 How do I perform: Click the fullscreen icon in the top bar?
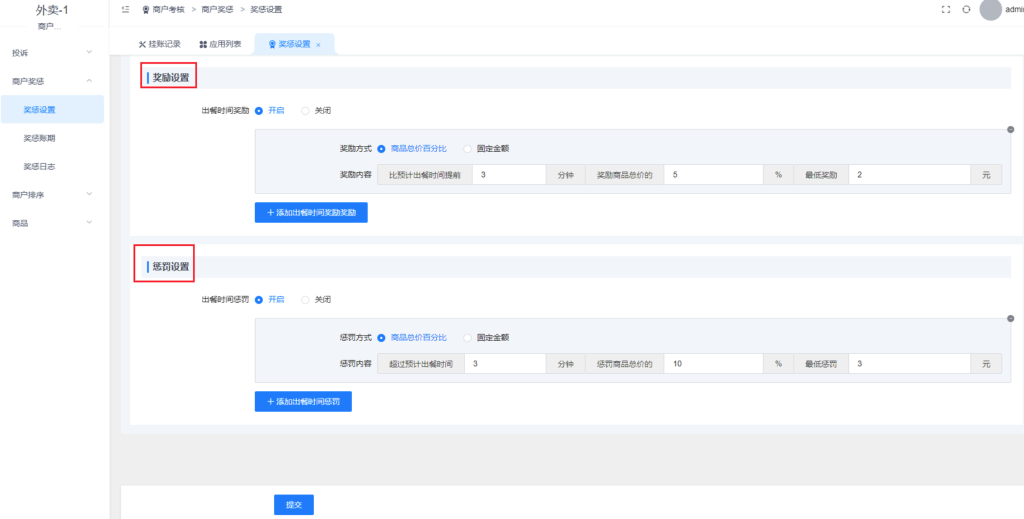click(946, 9)
